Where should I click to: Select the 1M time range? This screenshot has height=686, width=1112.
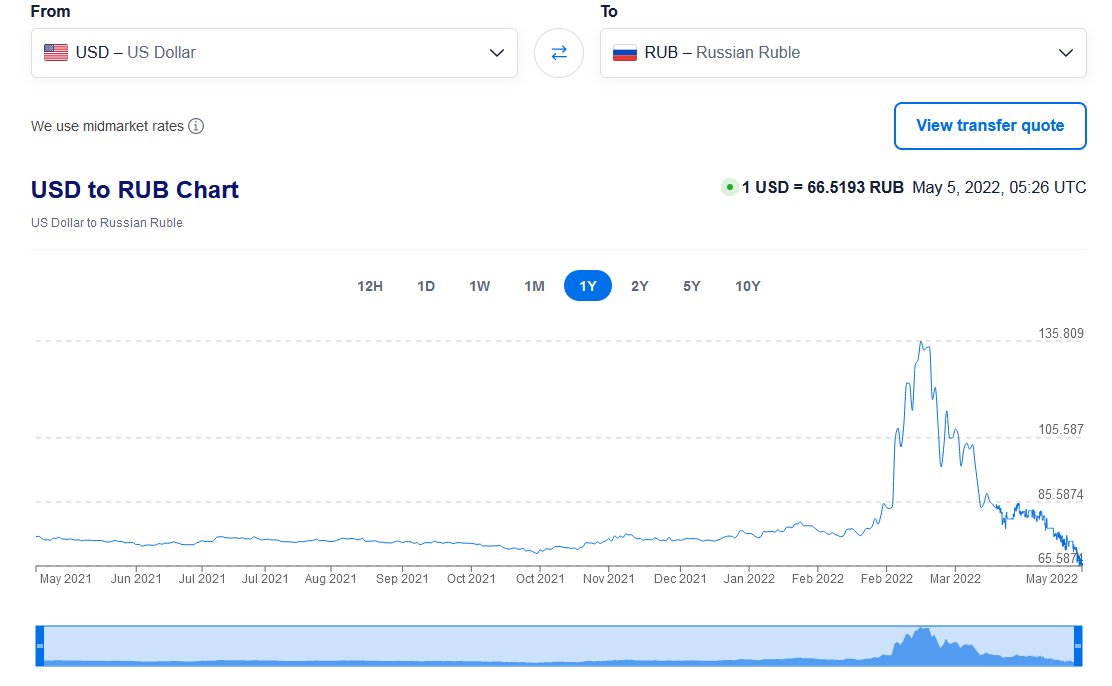point(534,286)
